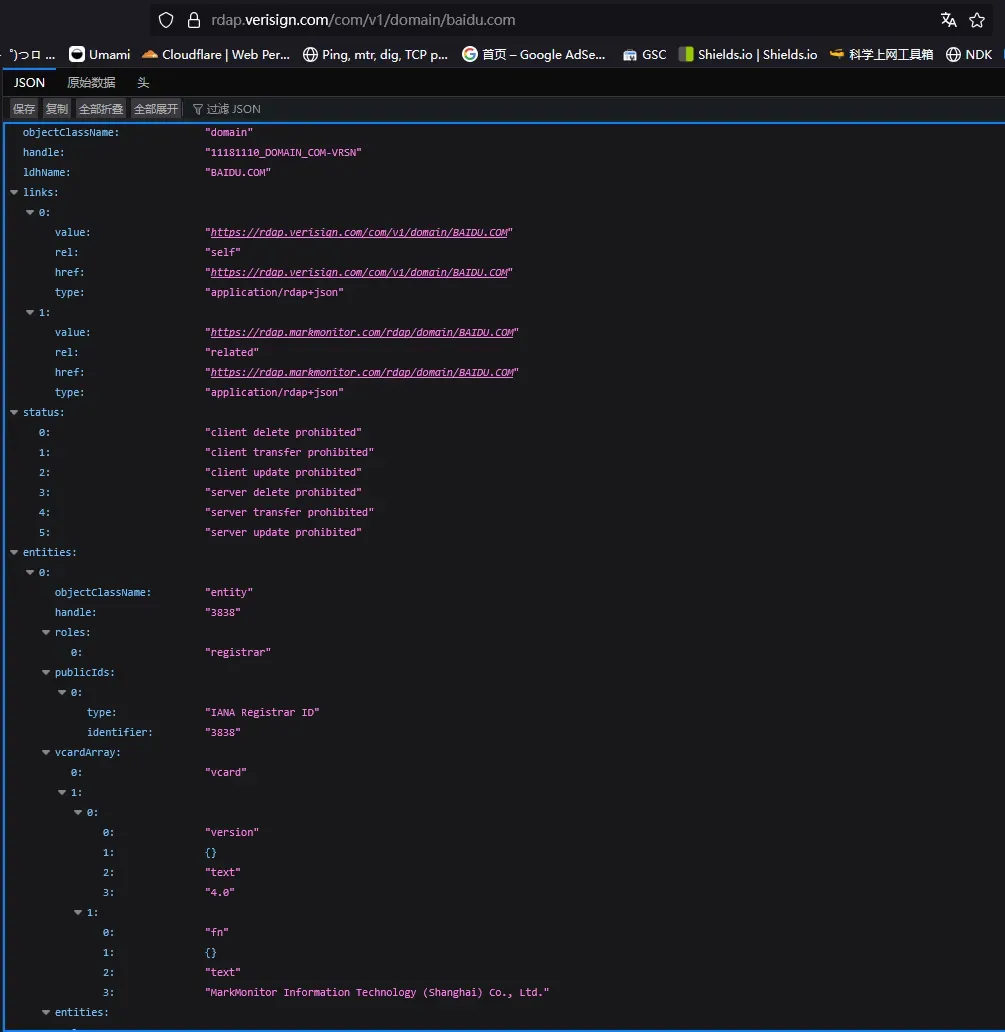Screen dimensions: 1005x1032
Task: Click the 全部折叠 collapse all button
Action: [101, 108]
